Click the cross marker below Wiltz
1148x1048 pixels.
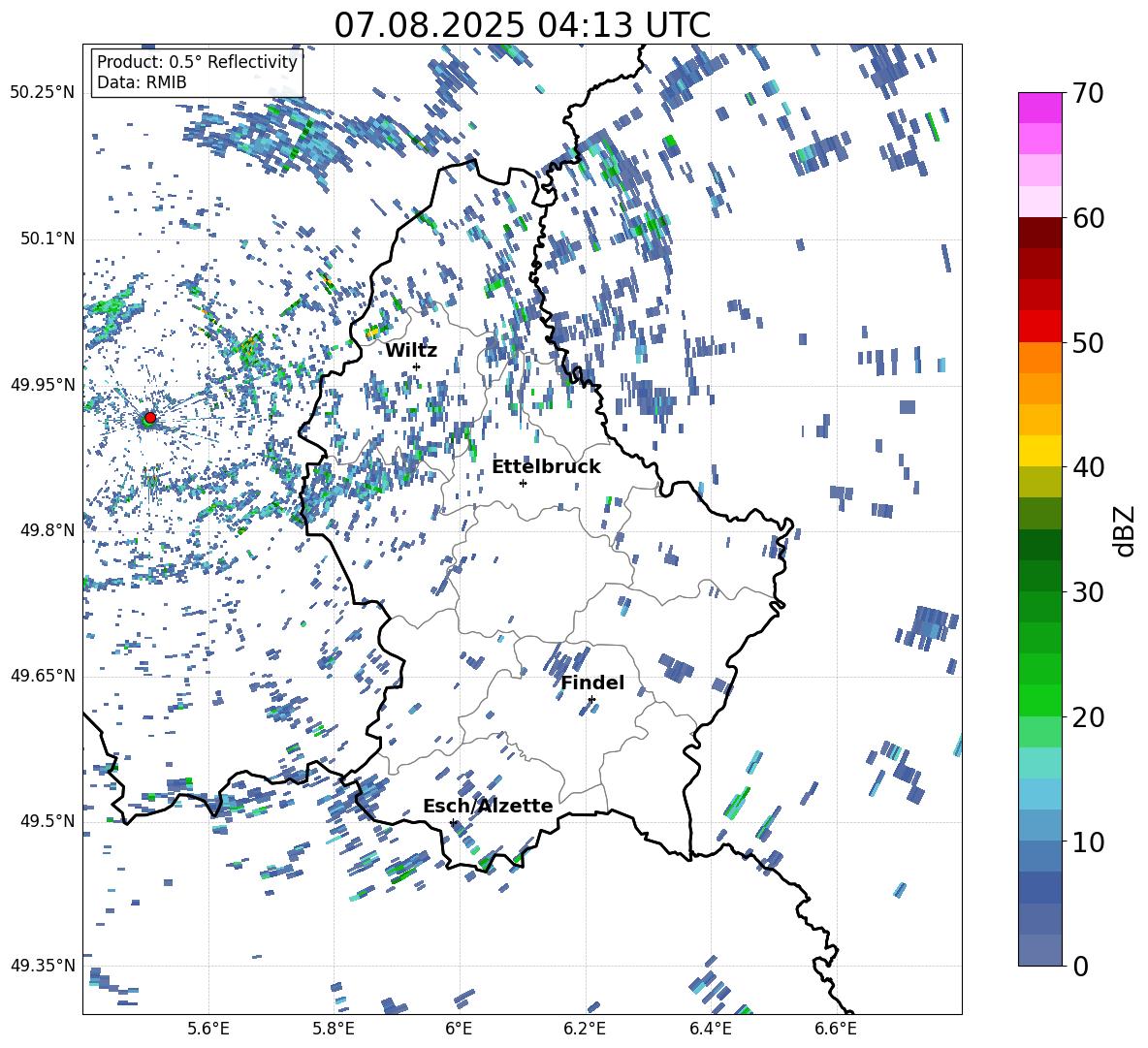point(417,366)
